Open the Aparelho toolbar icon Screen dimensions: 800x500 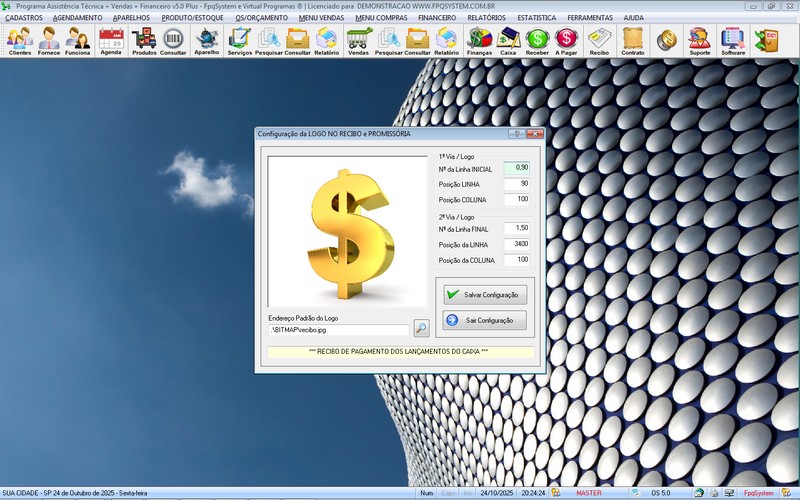207,41
